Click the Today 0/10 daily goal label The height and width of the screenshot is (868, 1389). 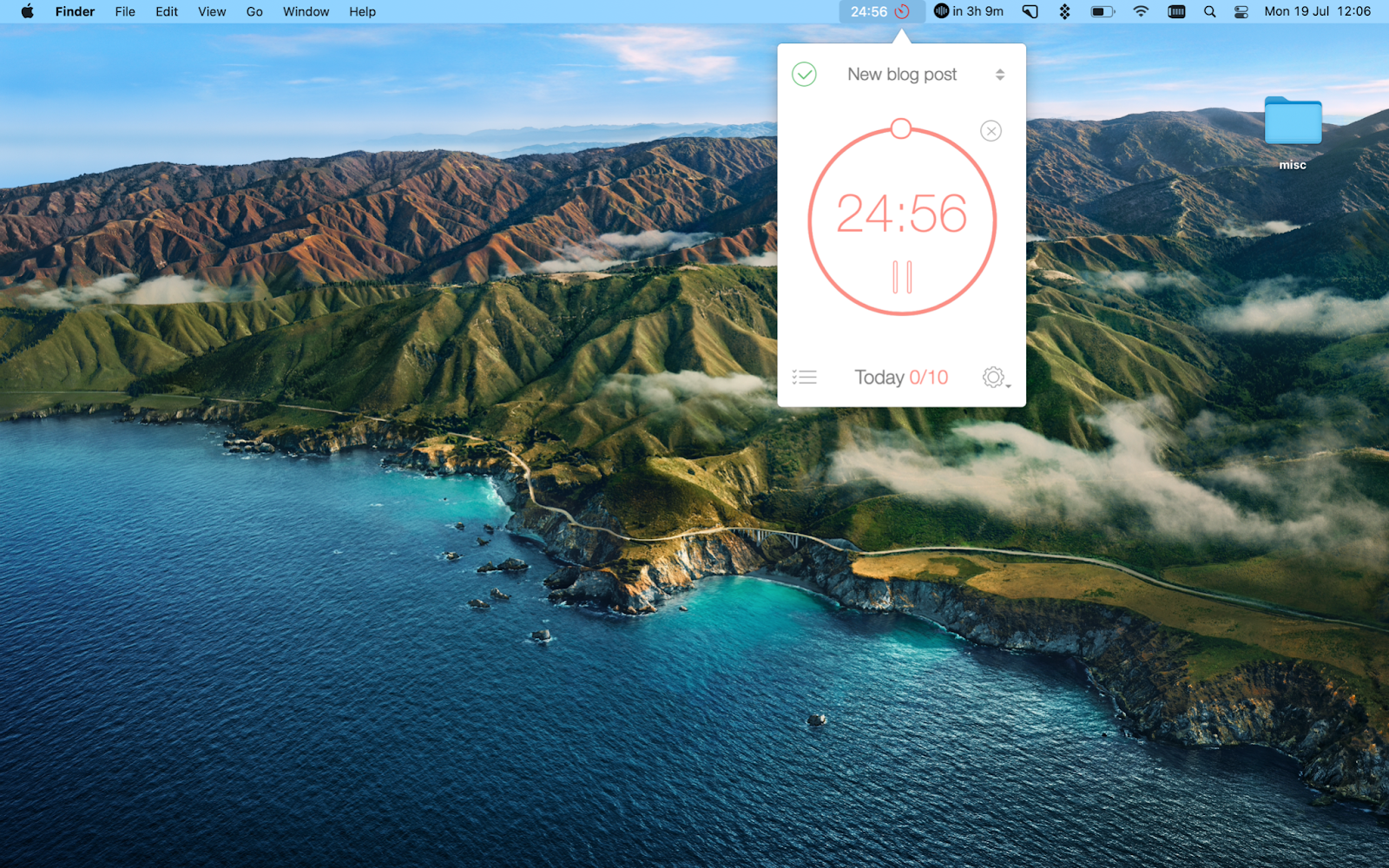click(x=901, y=378)
